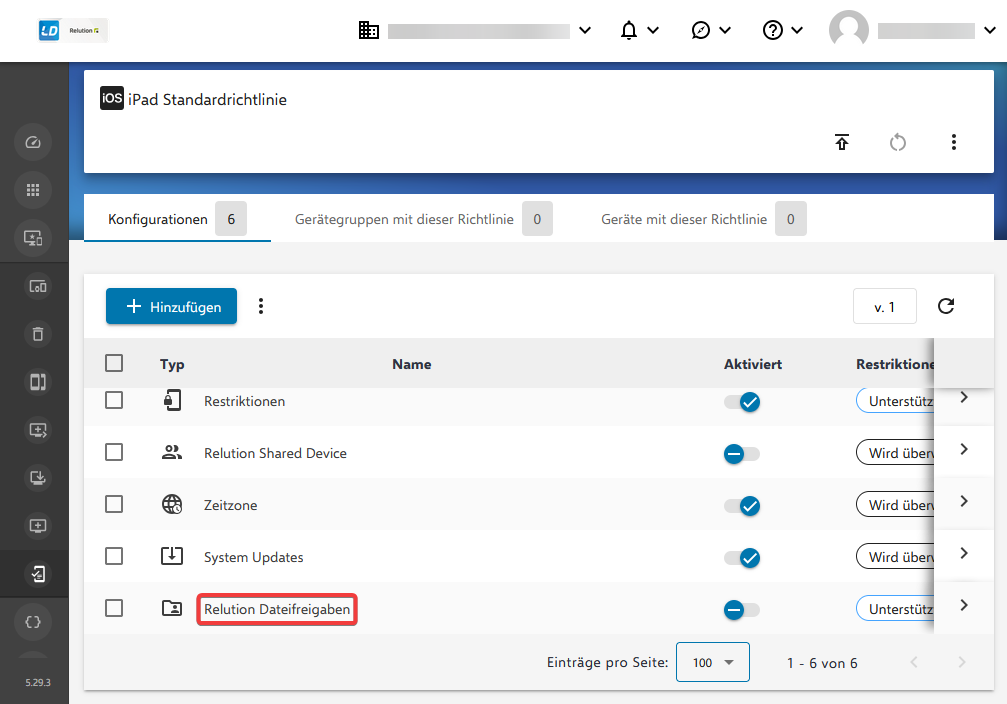Viewport: 1007px width, 704px height.
Task: Click the organization building icon
Action: (369, 30)
